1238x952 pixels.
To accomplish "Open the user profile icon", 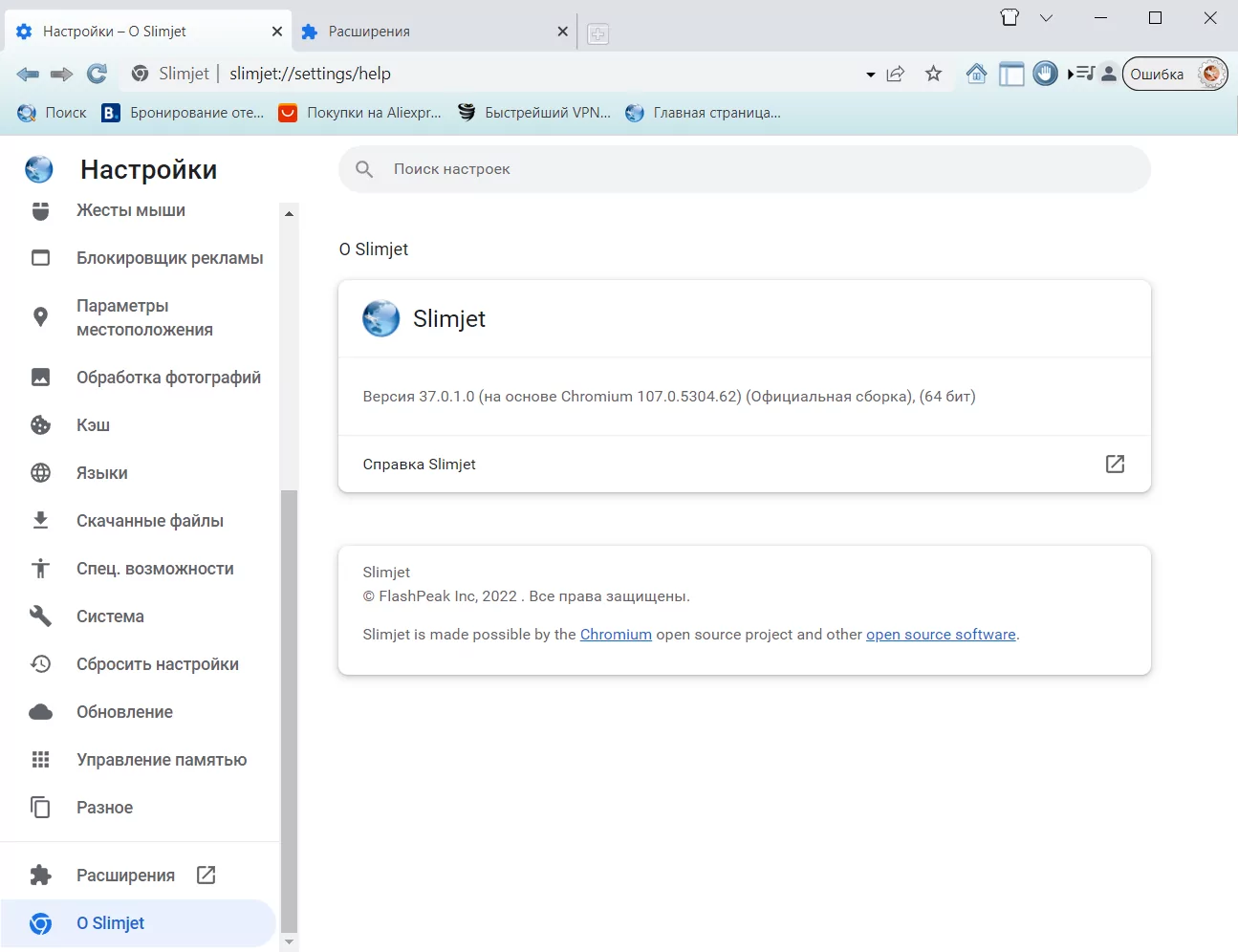I will (x=1109, y=74).
